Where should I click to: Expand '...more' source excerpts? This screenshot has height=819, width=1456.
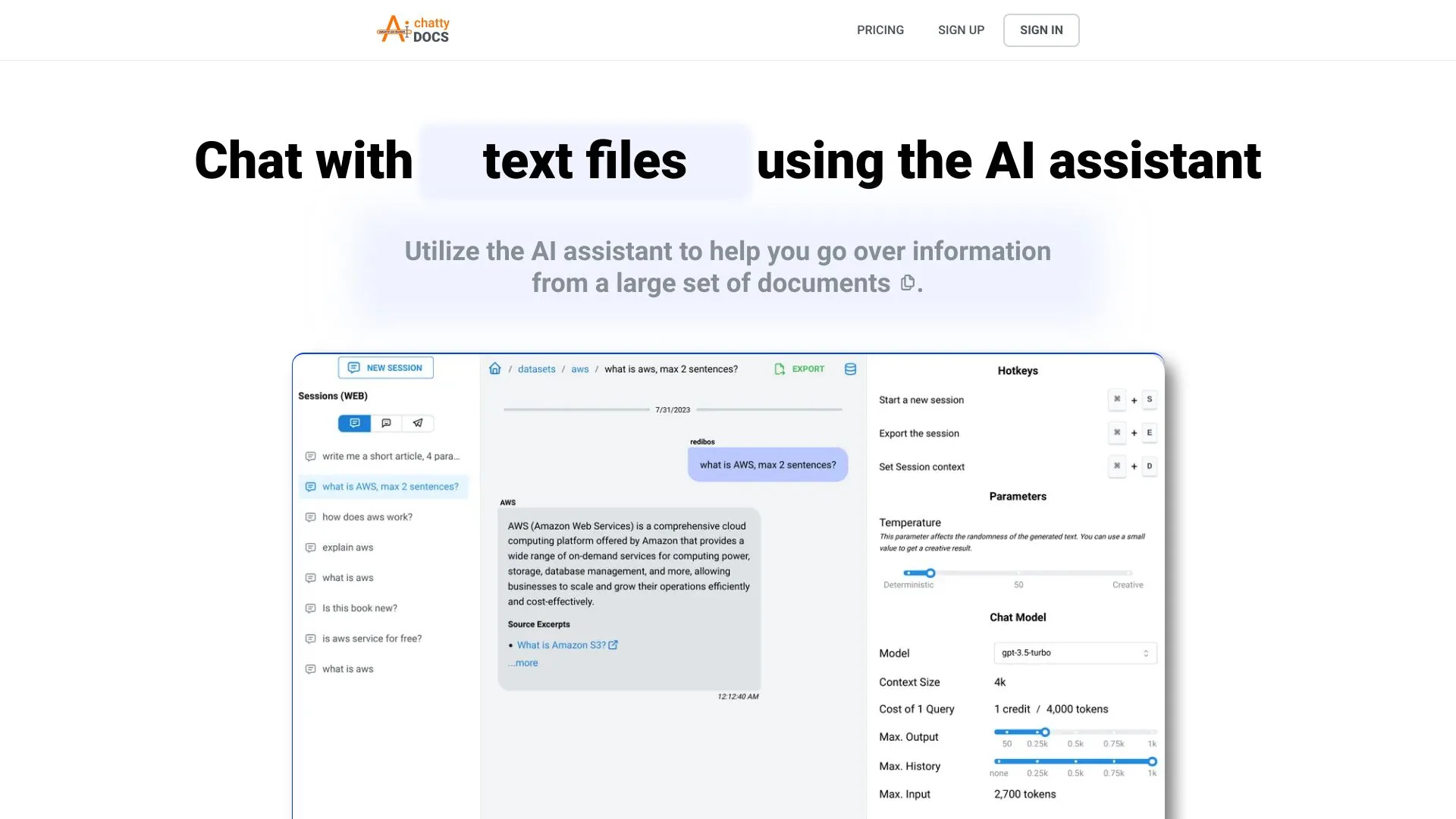point(523,663)
